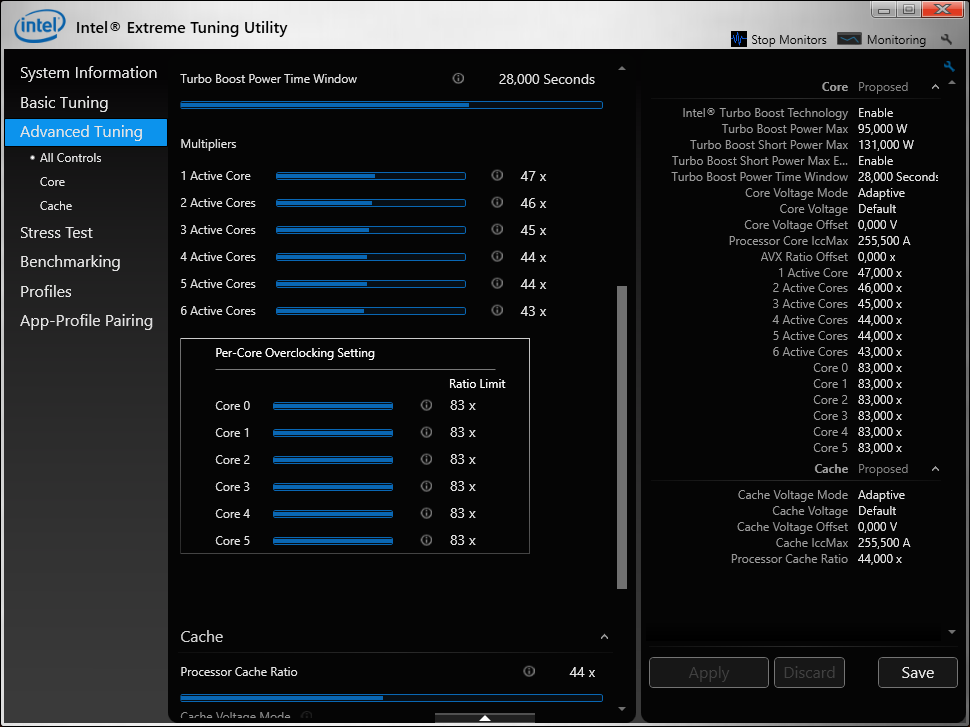Select Cache sub-item under Advanced Tuning
The width and height of the screenshot is (970, 727).
click(56, 206)
